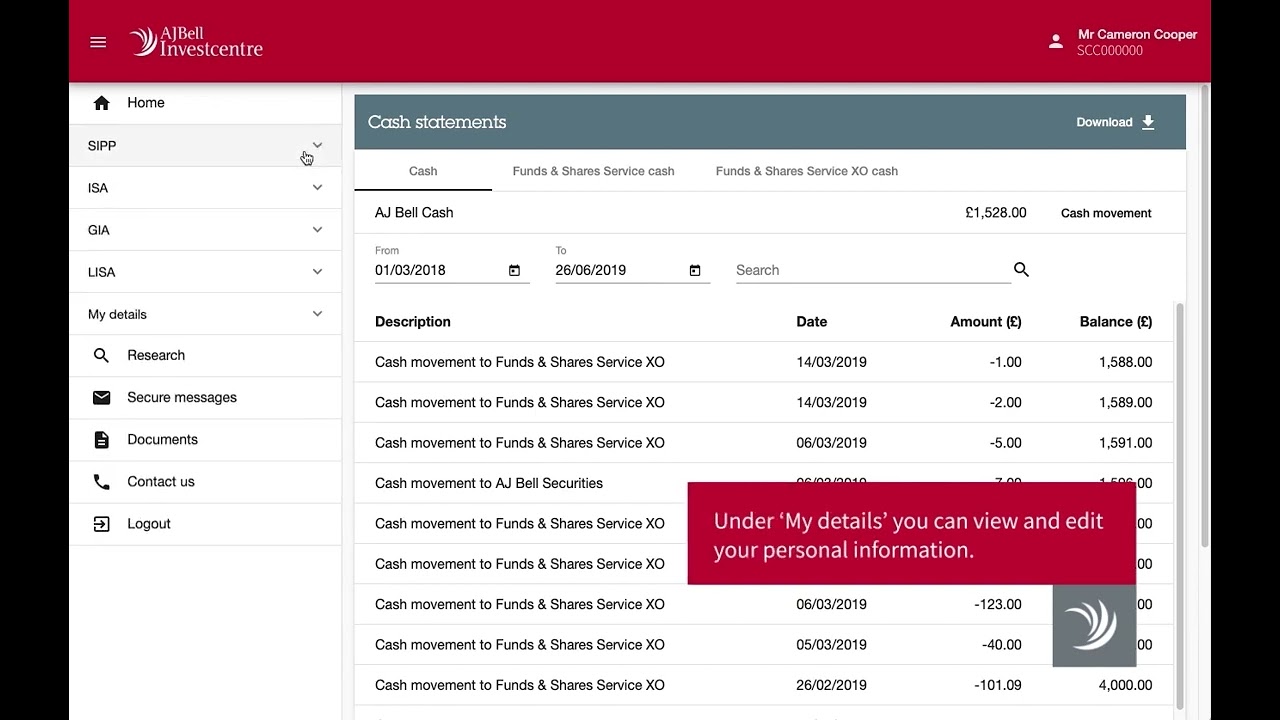Click the AJ Bell Cash heading
The height and width of the screenshot is (720, 1280).
coord(414,212)
